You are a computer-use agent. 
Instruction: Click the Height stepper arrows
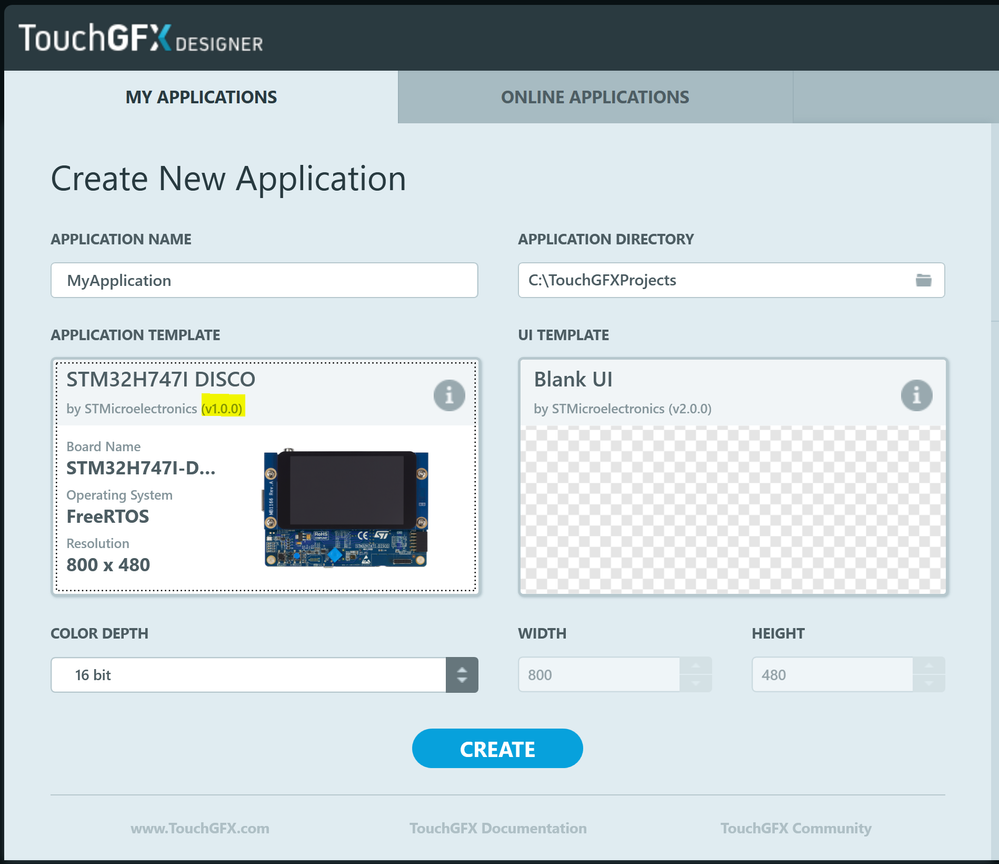[x=929, y=675]
